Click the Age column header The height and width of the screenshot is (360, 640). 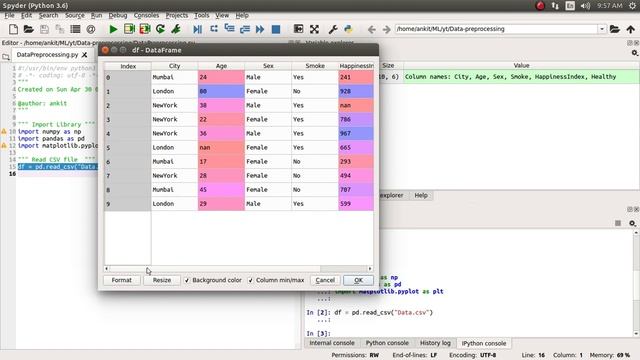coord(221,66)
